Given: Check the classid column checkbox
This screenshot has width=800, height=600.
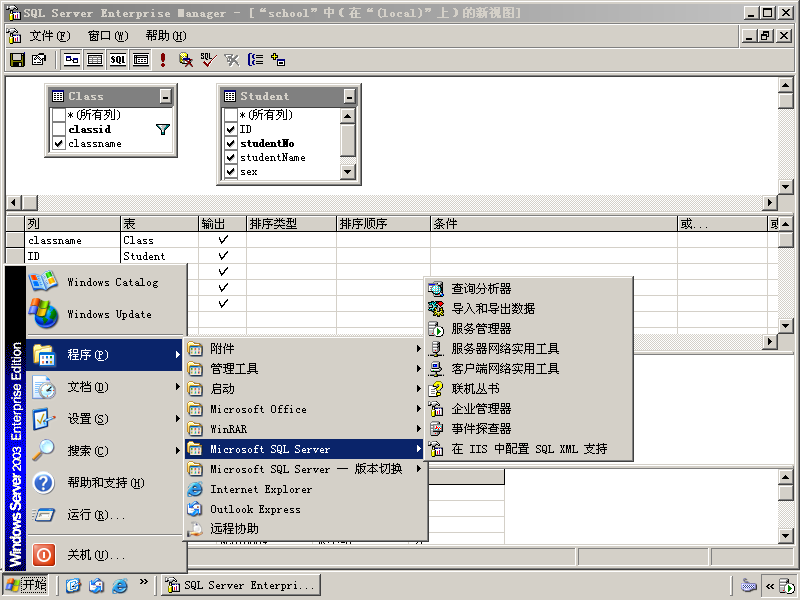Looking at the screenshot, I should click(x=59, y=129).
